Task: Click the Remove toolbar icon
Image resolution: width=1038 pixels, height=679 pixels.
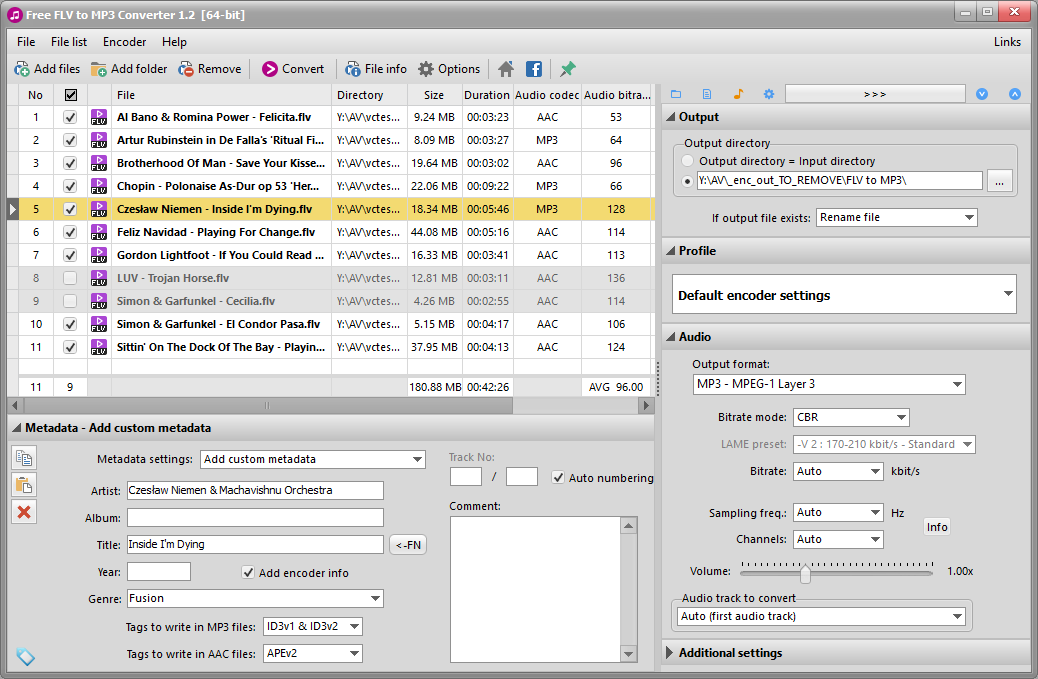Action: [x=186, y=69]
